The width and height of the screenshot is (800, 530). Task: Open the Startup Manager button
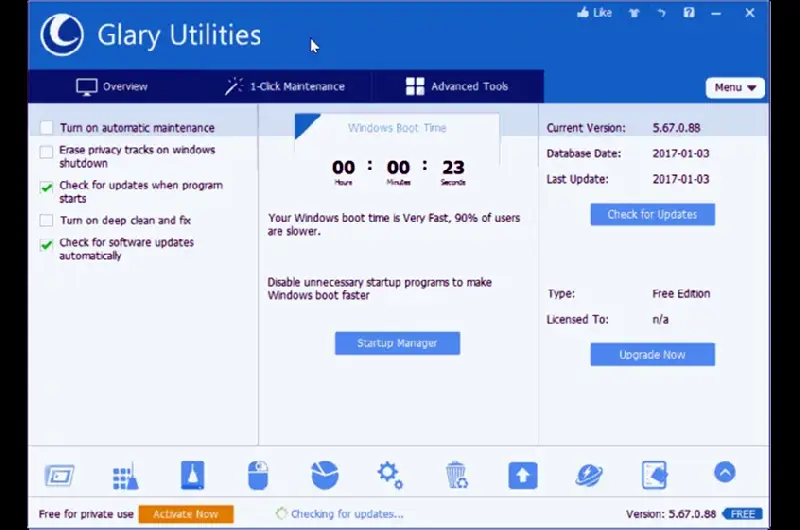coord(397,343)
